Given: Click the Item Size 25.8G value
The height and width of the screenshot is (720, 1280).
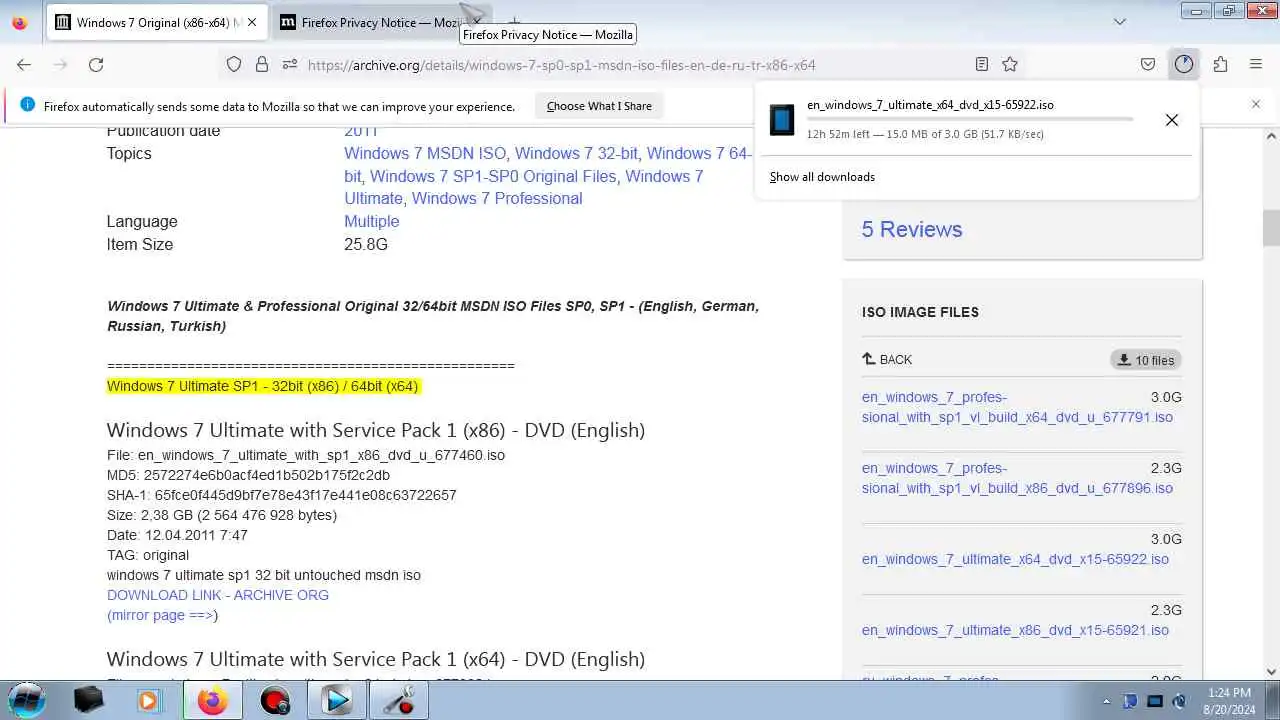Looking at the screenshot, I should click(x=366, y=244).
